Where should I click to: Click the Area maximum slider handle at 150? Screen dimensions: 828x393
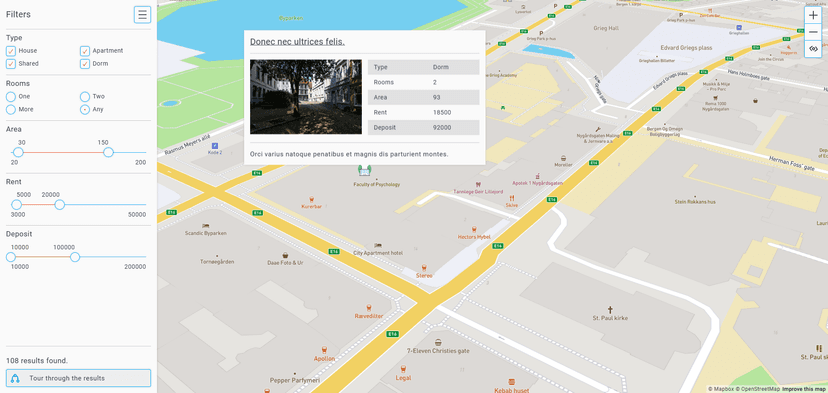(x=108, y=152)
